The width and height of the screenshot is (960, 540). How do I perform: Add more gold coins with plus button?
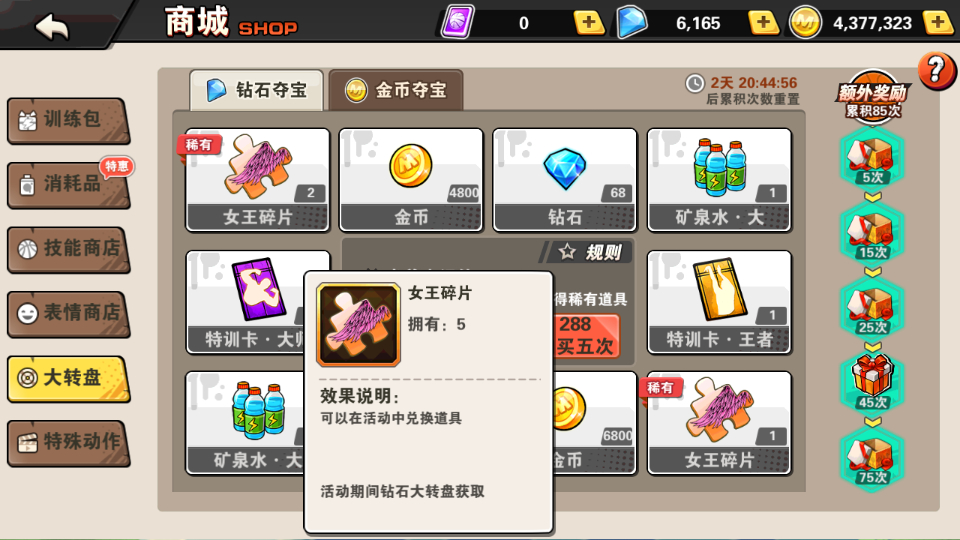(x=939, y=23)
